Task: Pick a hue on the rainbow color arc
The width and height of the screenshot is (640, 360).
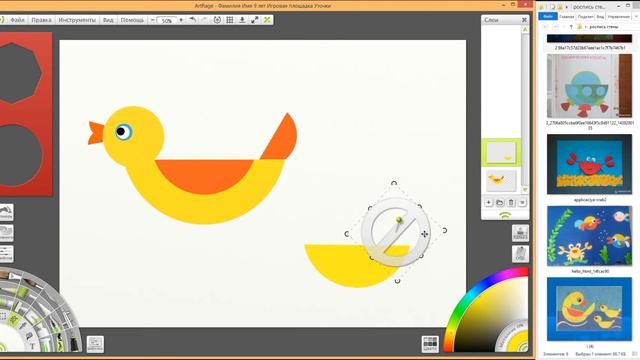Action: pos(470,297)
